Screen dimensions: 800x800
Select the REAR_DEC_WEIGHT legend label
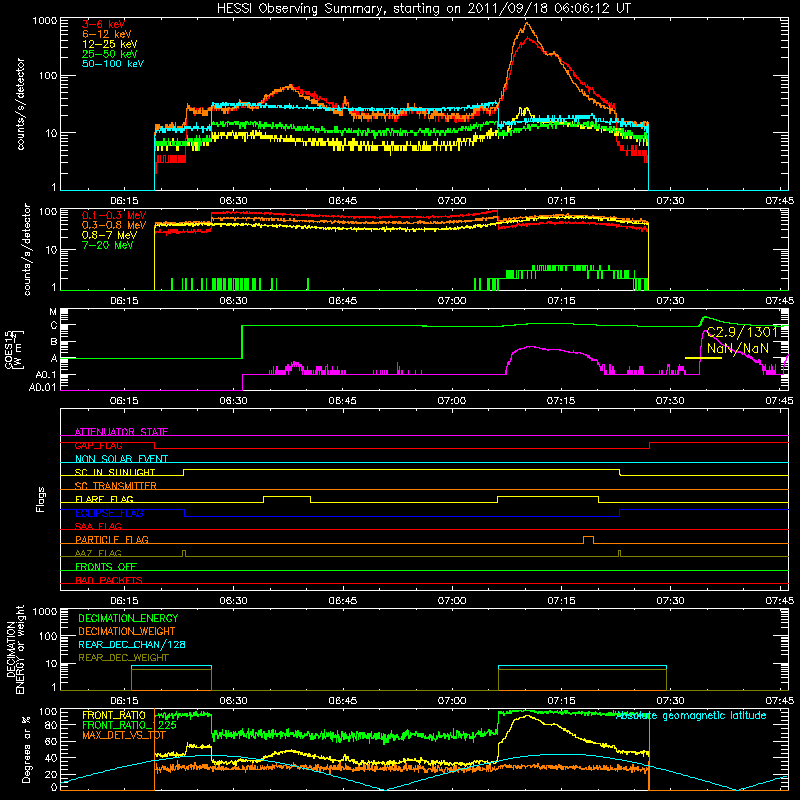coord(123,658)
